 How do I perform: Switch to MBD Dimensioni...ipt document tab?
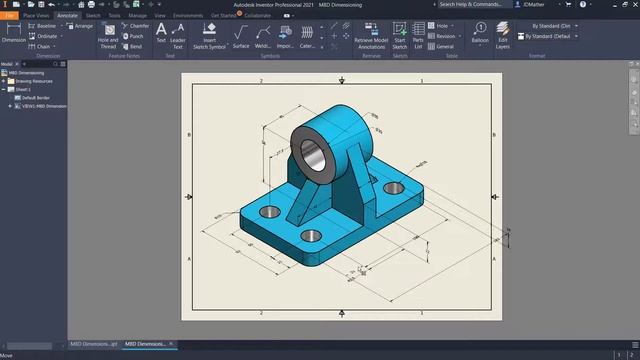coord(94,344)
